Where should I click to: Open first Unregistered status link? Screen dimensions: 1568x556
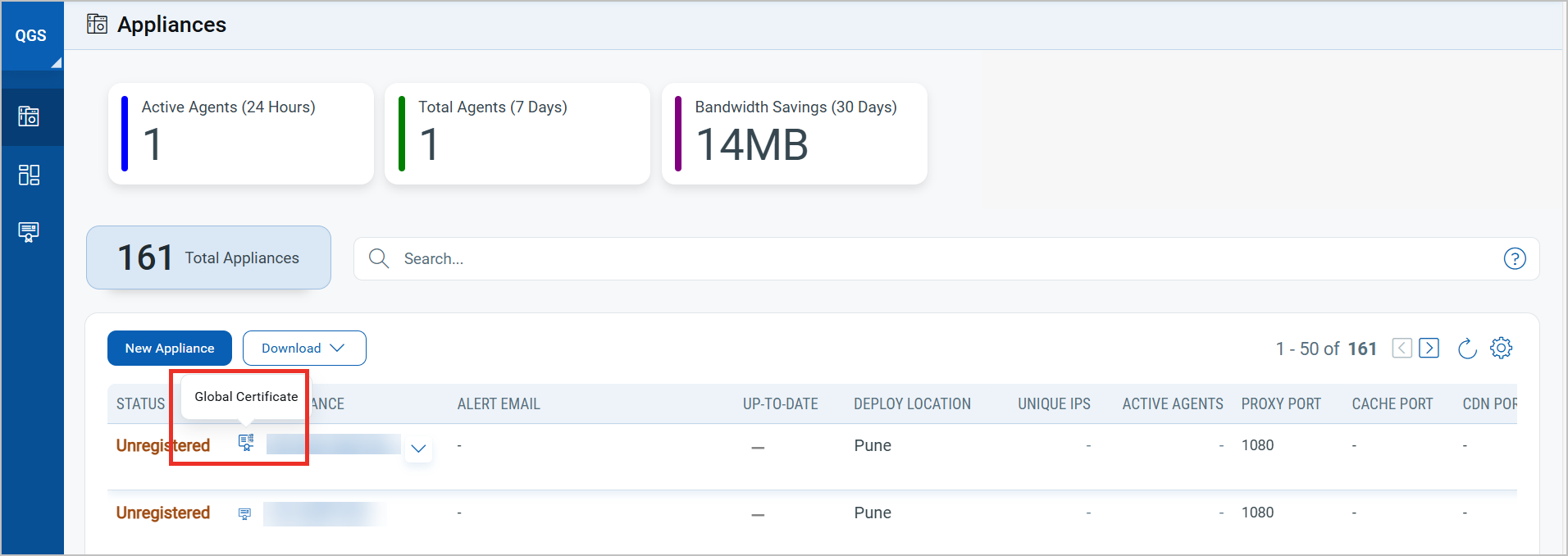coord(162,445)
